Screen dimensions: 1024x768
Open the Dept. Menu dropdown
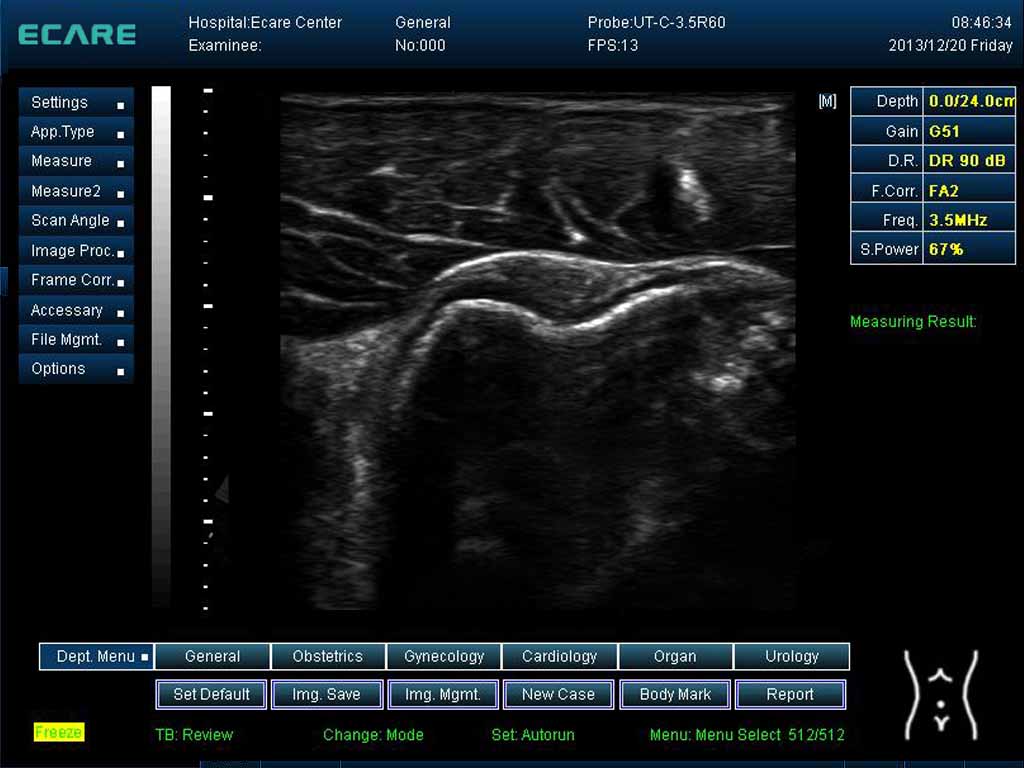[97, 657]
